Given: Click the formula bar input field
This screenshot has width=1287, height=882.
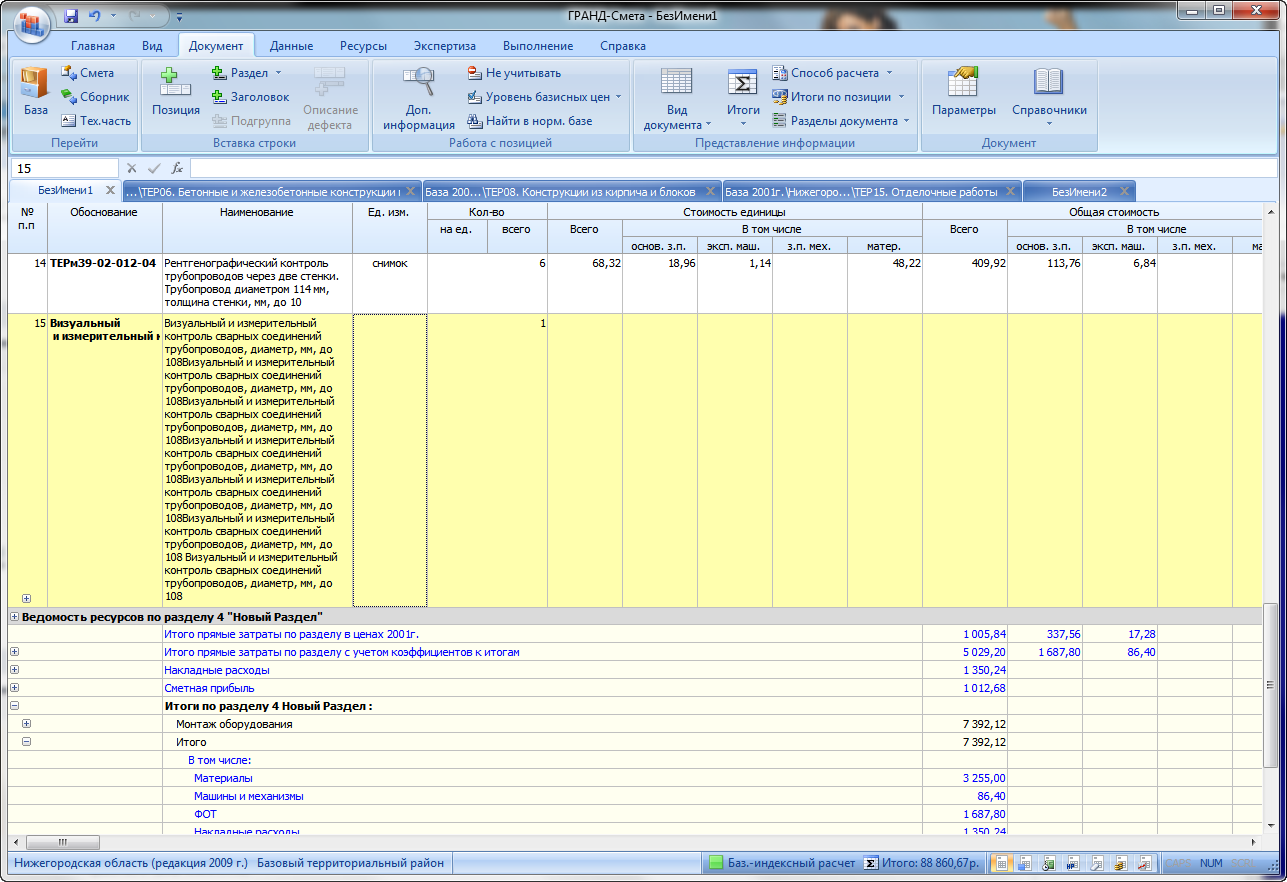Looking at the screenshot, I should tap(730, 168).
